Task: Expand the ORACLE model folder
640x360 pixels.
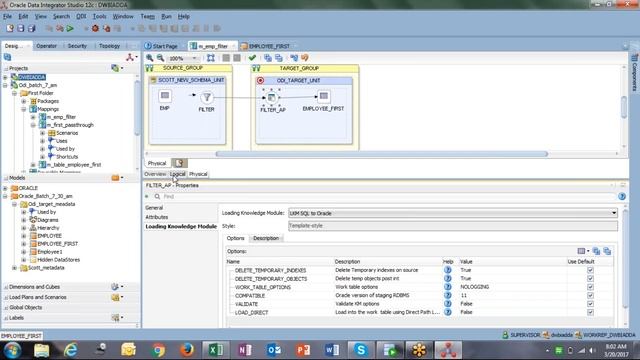Action: pos(5,188)
